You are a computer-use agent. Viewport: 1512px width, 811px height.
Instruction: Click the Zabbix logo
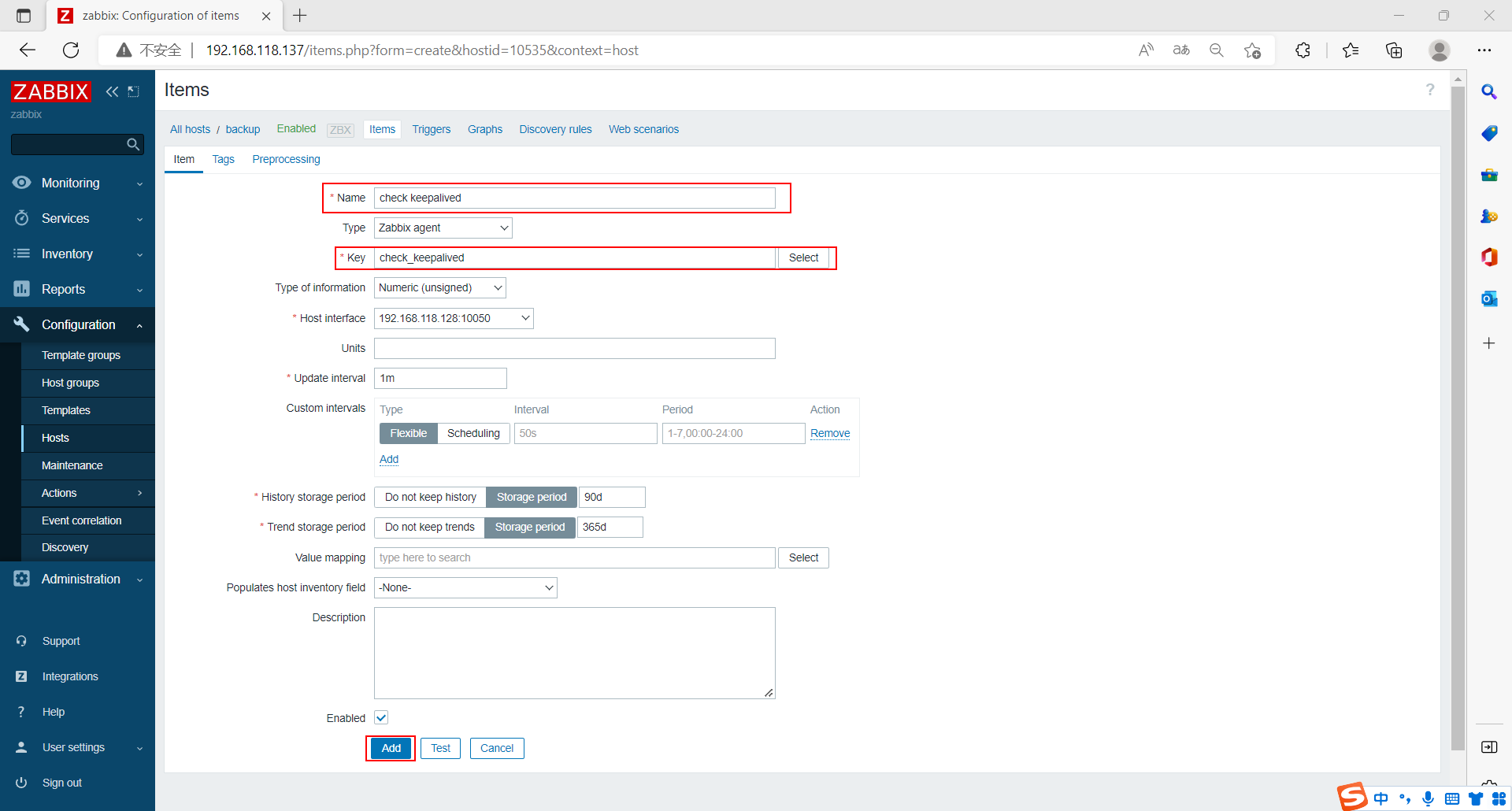tap(50, 91)
